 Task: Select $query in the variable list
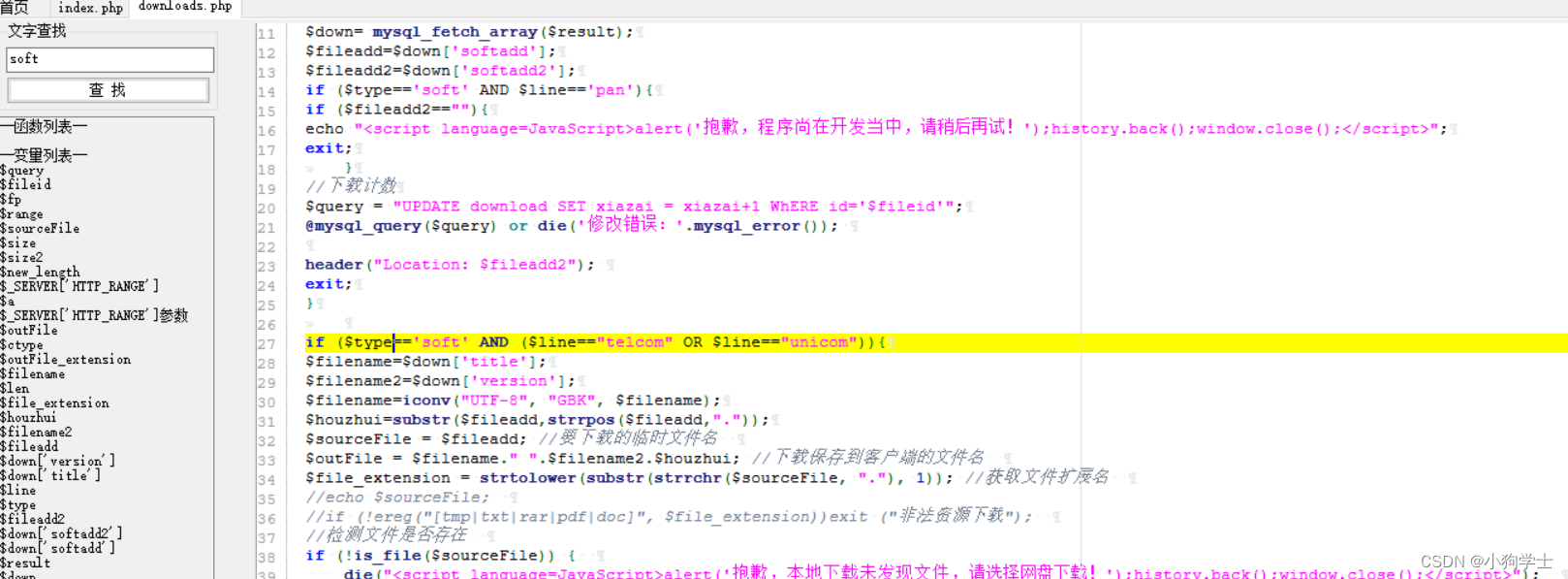point(22,171)
